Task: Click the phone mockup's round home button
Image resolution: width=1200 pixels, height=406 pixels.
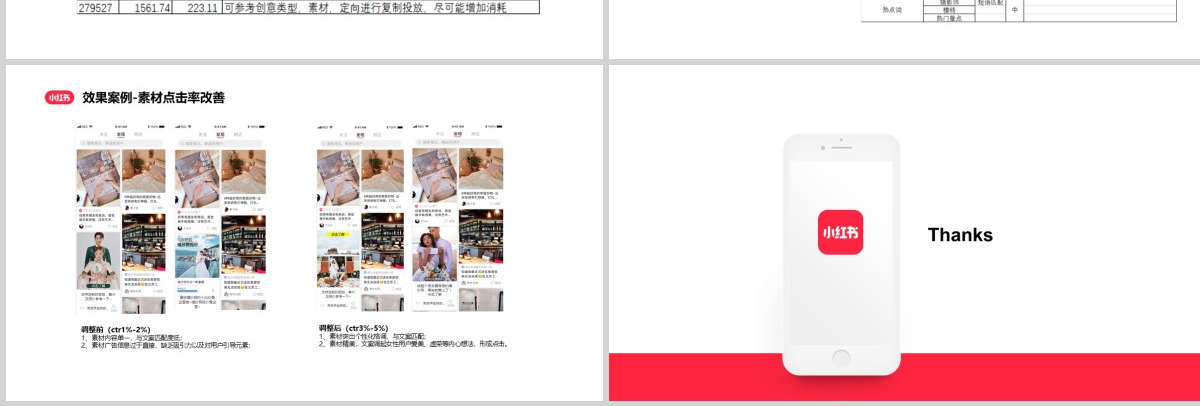Action: (x=841, y=357)
